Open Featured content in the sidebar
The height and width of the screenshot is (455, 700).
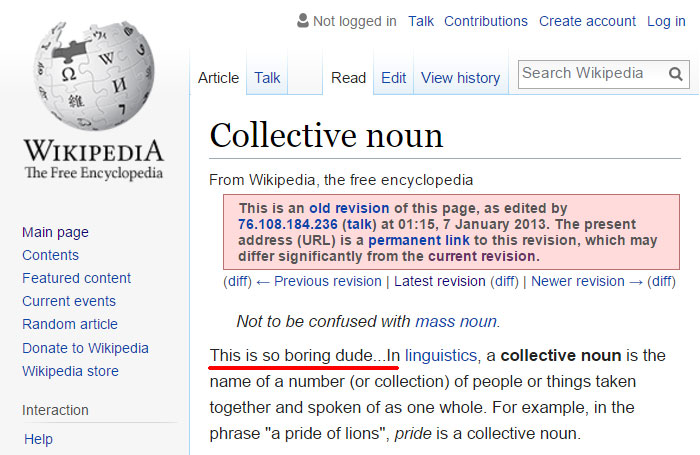pos(76,278)
